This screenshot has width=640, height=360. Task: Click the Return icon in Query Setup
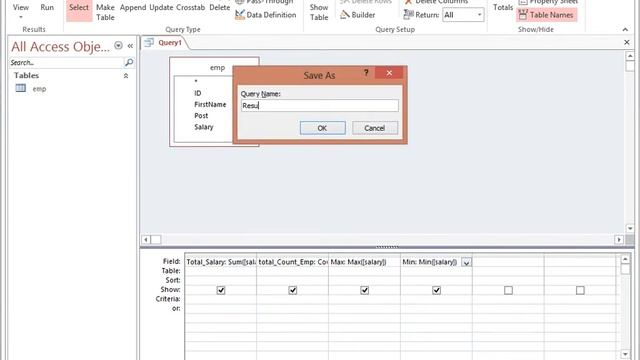click(408, 15)
